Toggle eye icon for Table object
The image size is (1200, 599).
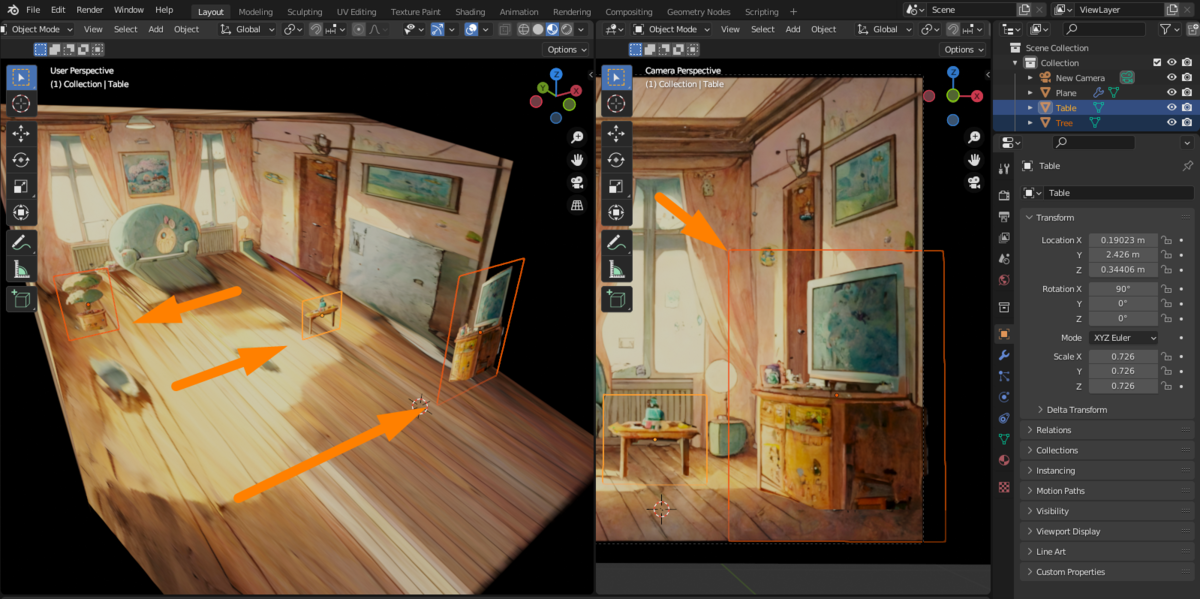point(1172,107)
